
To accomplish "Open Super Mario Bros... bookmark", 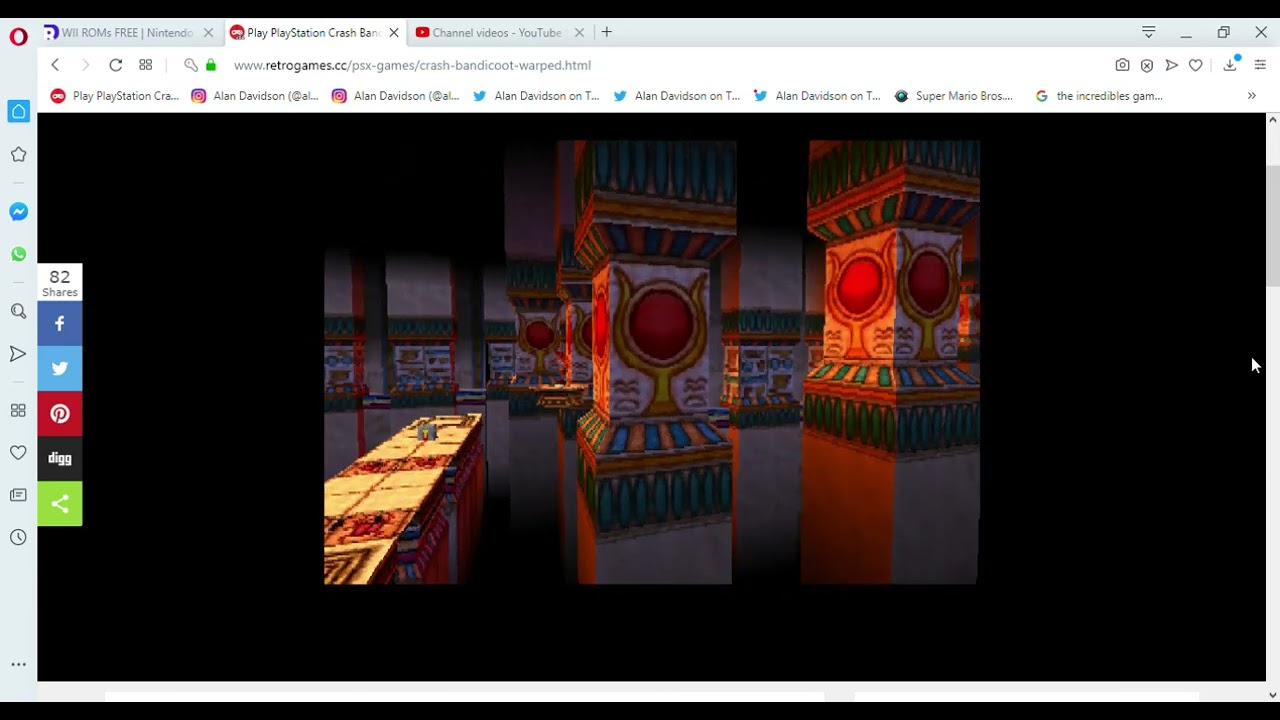I will [x=954, y=96].
